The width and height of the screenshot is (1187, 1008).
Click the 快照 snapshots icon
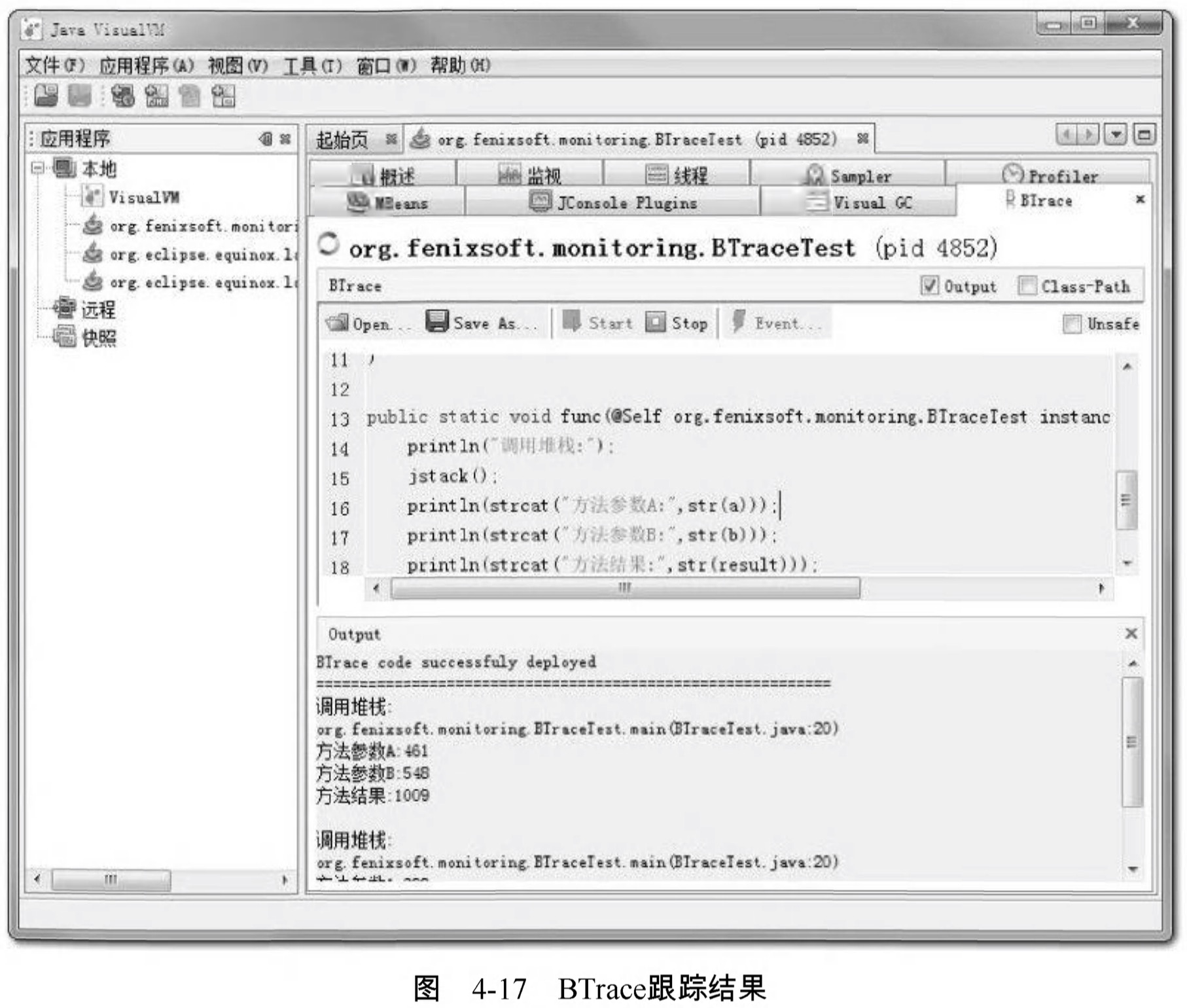(64, 336)
